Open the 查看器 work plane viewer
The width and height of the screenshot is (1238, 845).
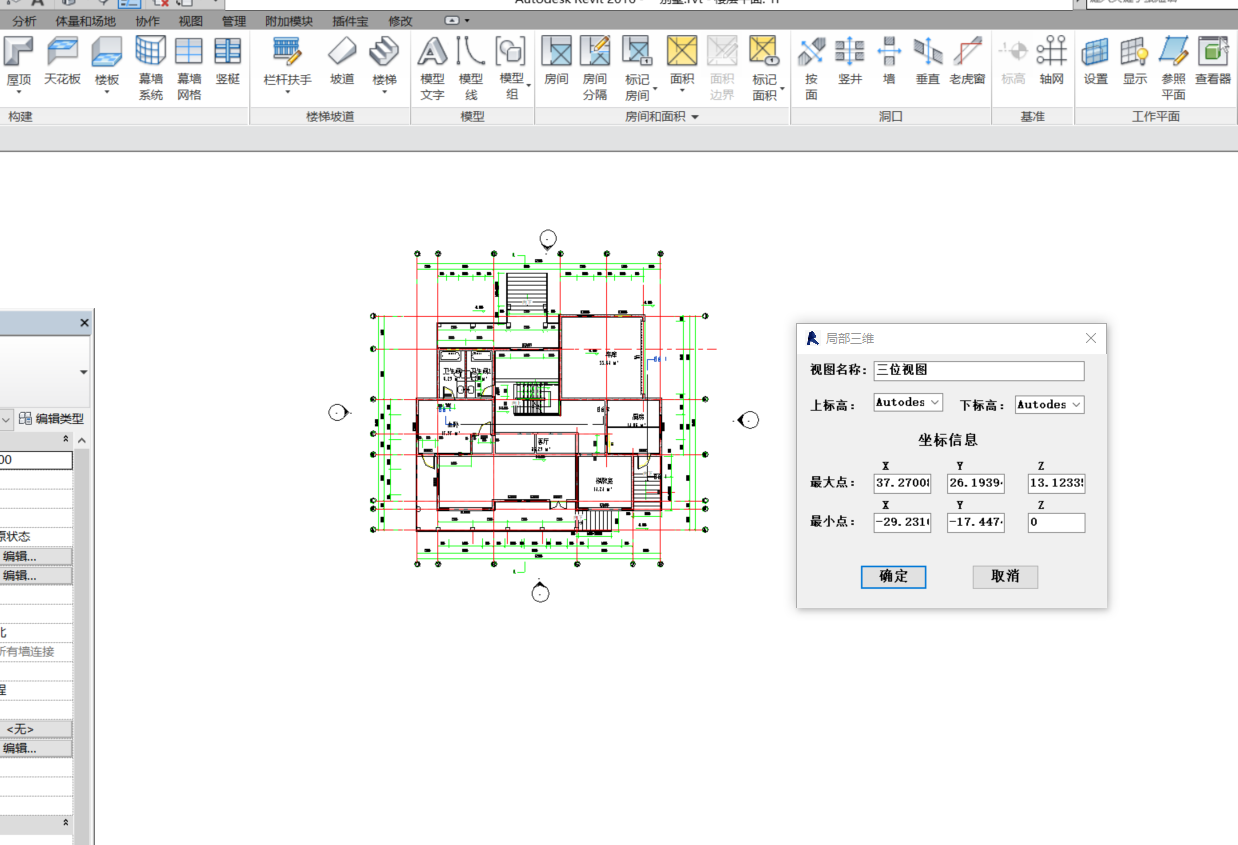pos(1213,60)
